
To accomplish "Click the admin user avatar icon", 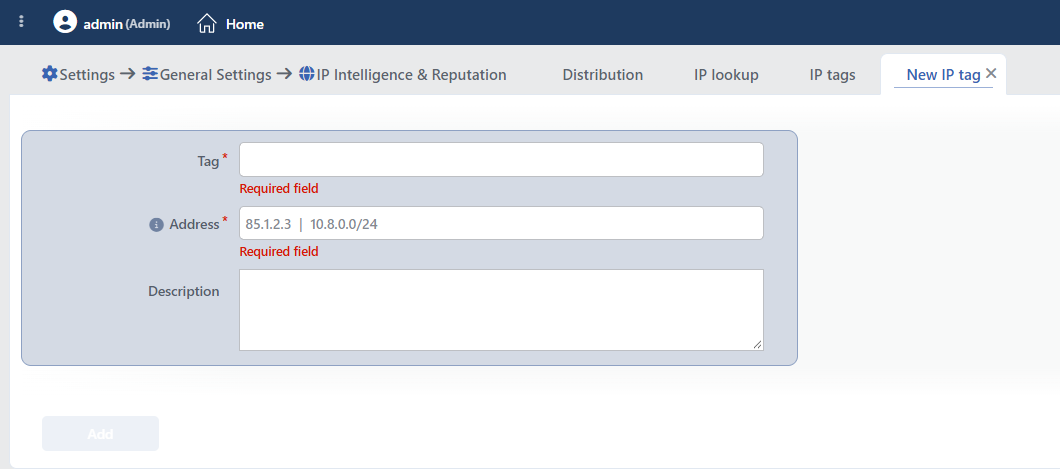I will click(x=65, y=22).
